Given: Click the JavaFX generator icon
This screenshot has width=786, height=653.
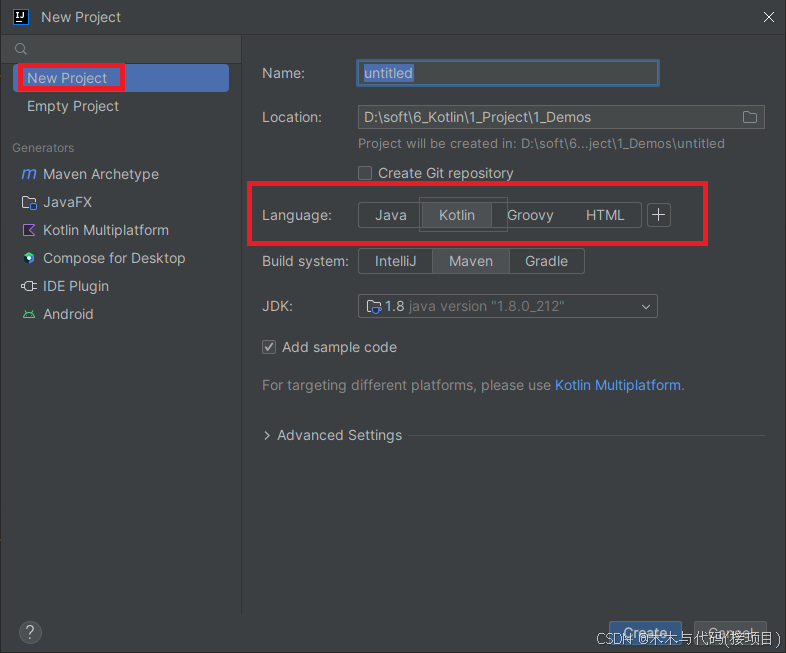Looking at the screenshot, I should (29, 202).
